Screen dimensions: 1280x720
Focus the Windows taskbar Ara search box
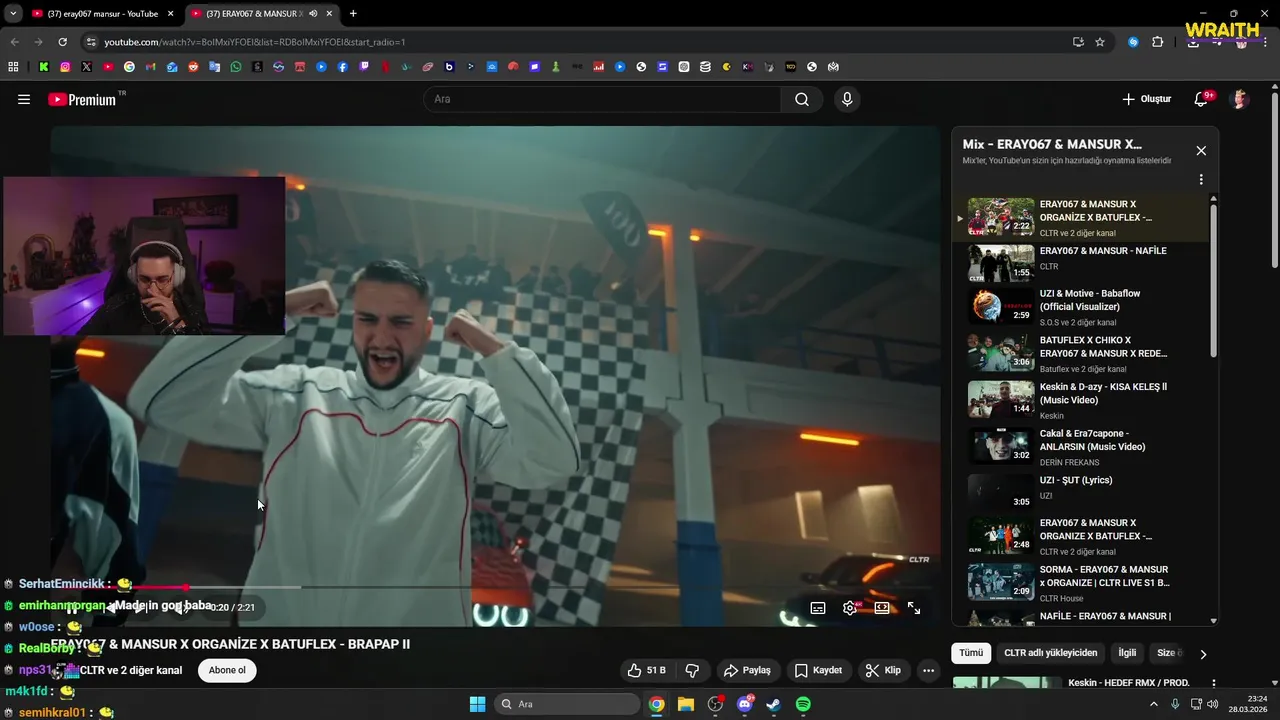click(568, 704)
